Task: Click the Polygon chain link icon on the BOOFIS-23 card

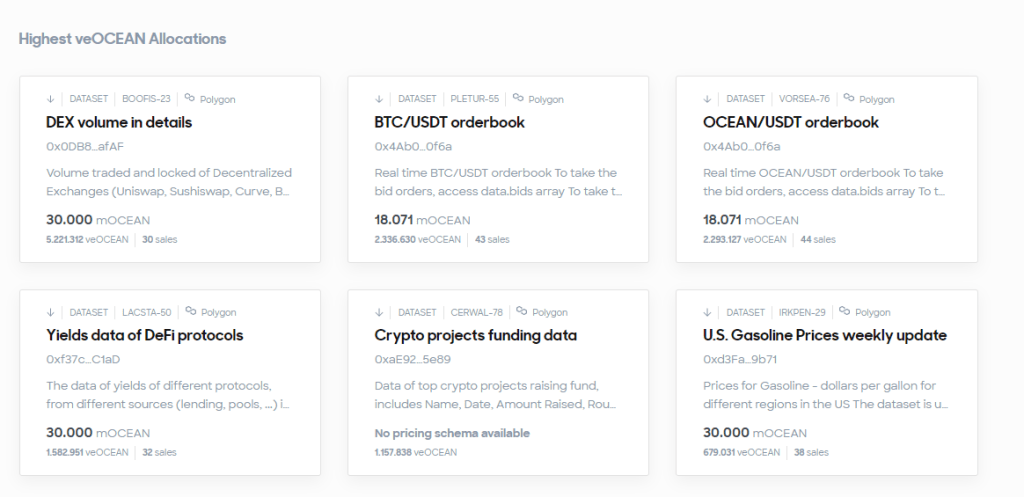Action: click(x=189, y=97)
